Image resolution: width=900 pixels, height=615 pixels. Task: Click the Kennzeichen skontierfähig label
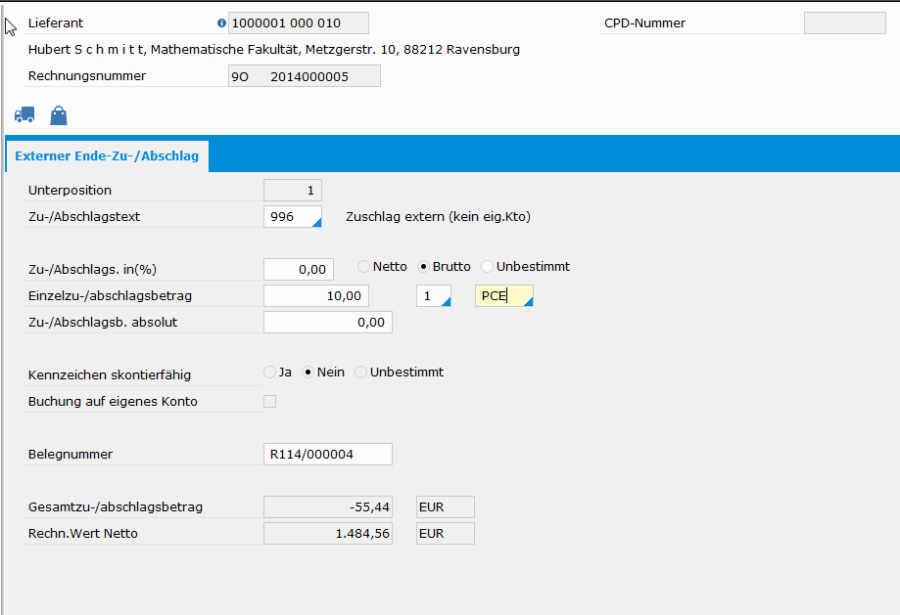[109, 375]
